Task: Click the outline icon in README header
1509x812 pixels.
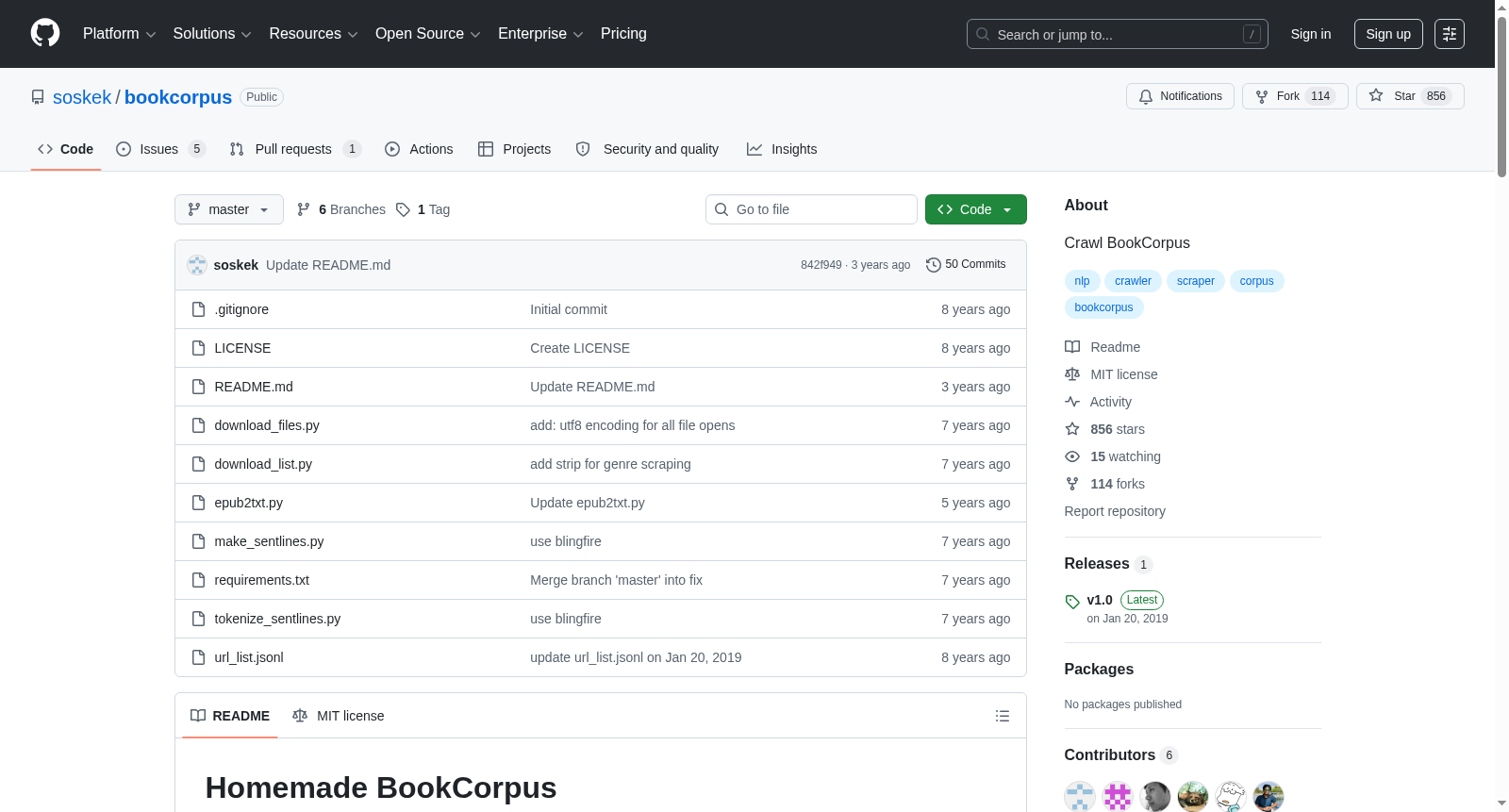Action: pyautogui.click(x=1003, y=716)
